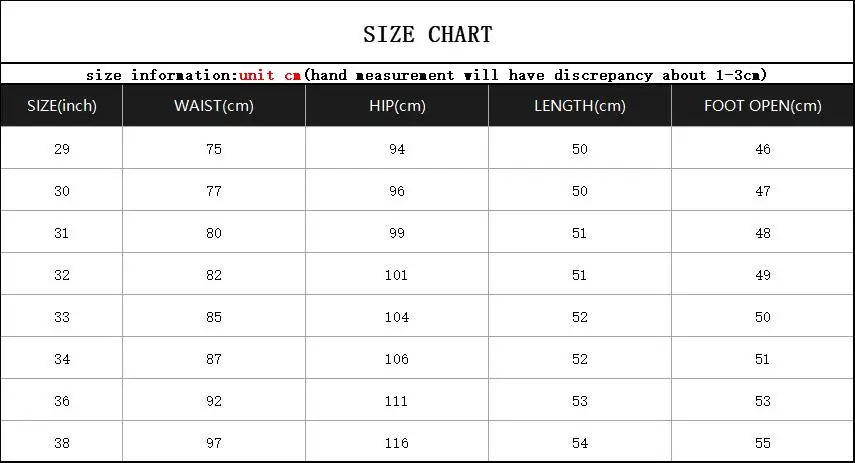Click waist value 92 for size 36
855x463 pixels.
point(214,401)
